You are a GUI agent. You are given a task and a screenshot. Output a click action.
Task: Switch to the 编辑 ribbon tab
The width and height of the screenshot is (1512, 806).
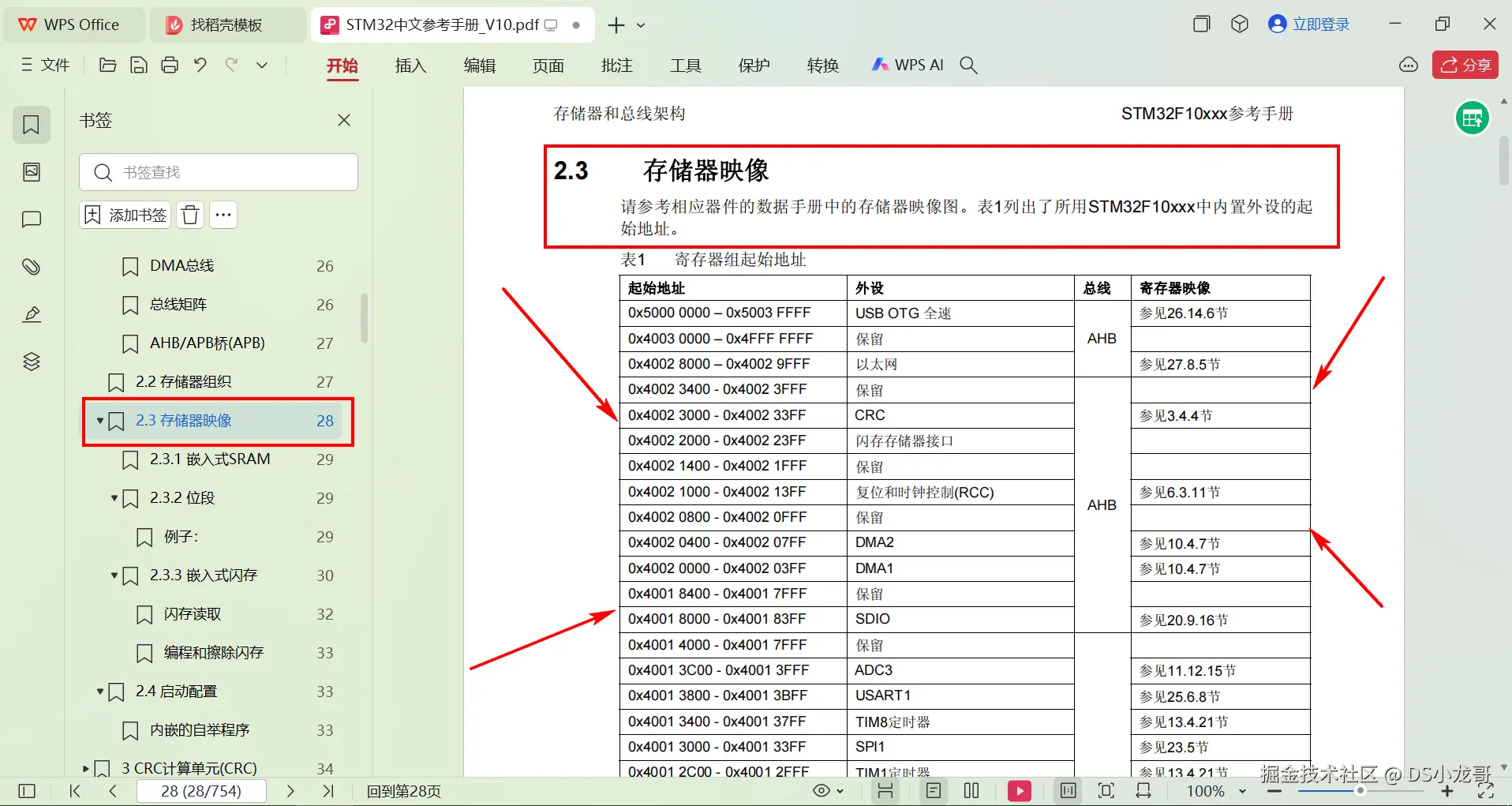479,66
